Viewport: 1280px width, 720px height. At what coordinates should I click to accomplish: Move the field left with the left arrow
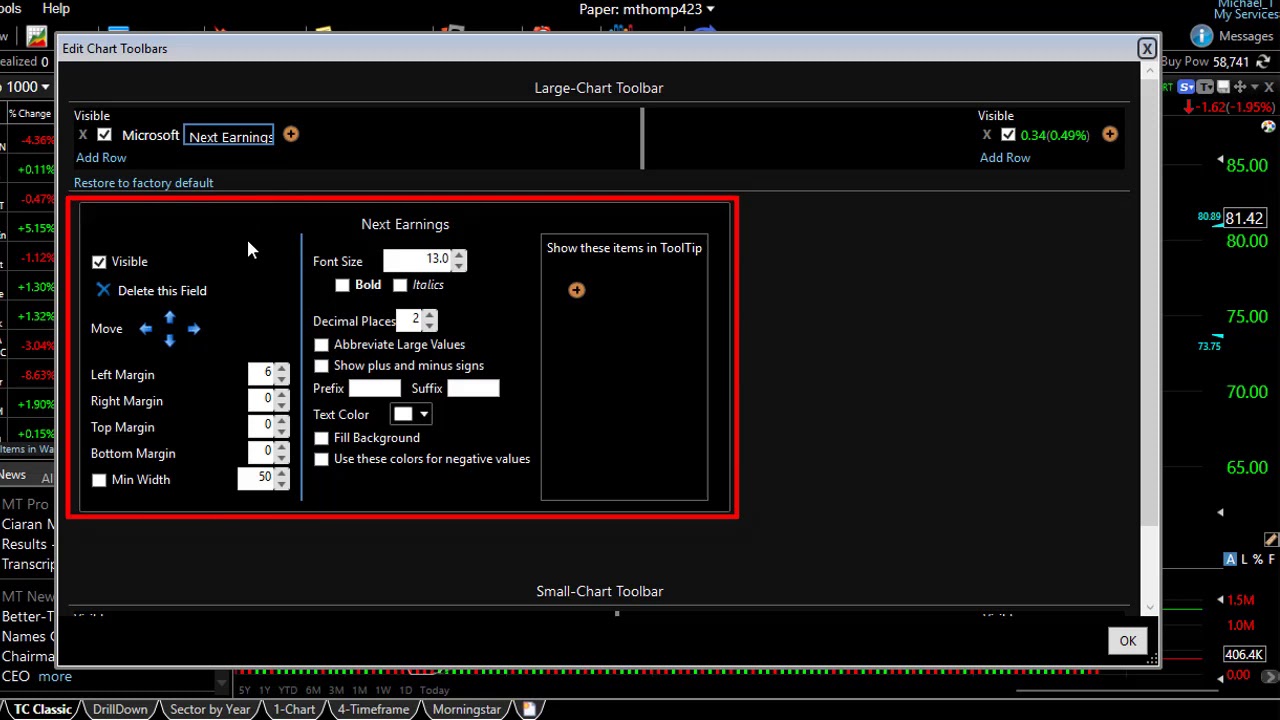point(146,328)
